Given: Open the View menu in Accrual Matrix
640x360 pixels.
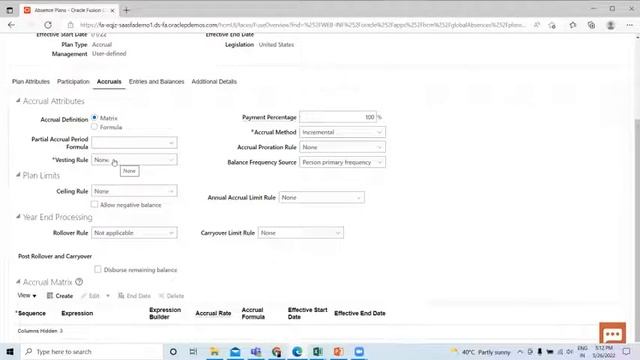Looking at the screenshot, I should (x=27, y=295).
